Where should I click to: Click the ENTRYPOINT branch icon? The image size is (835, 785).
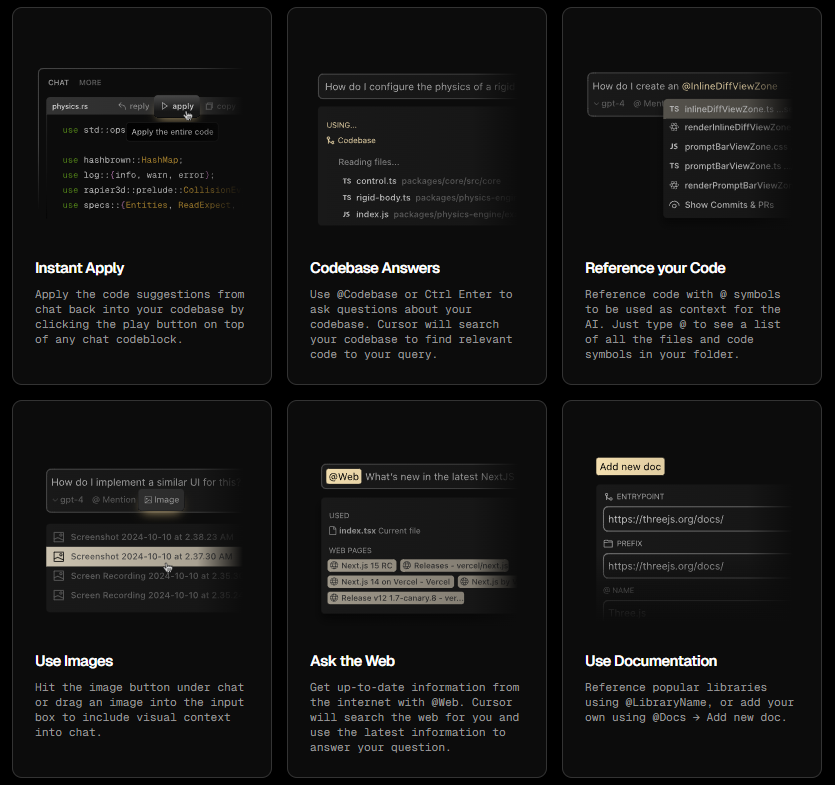pyautogui.click(x=608, y=496)
